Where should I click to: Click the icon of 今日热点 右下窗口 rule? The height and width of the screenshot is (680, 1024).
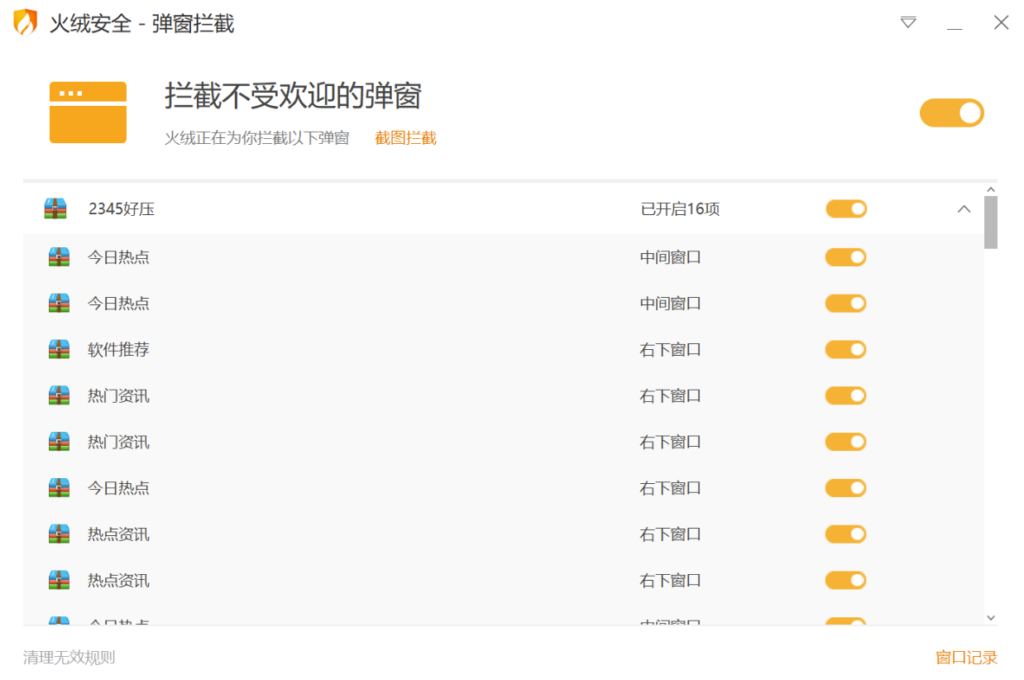59,488
